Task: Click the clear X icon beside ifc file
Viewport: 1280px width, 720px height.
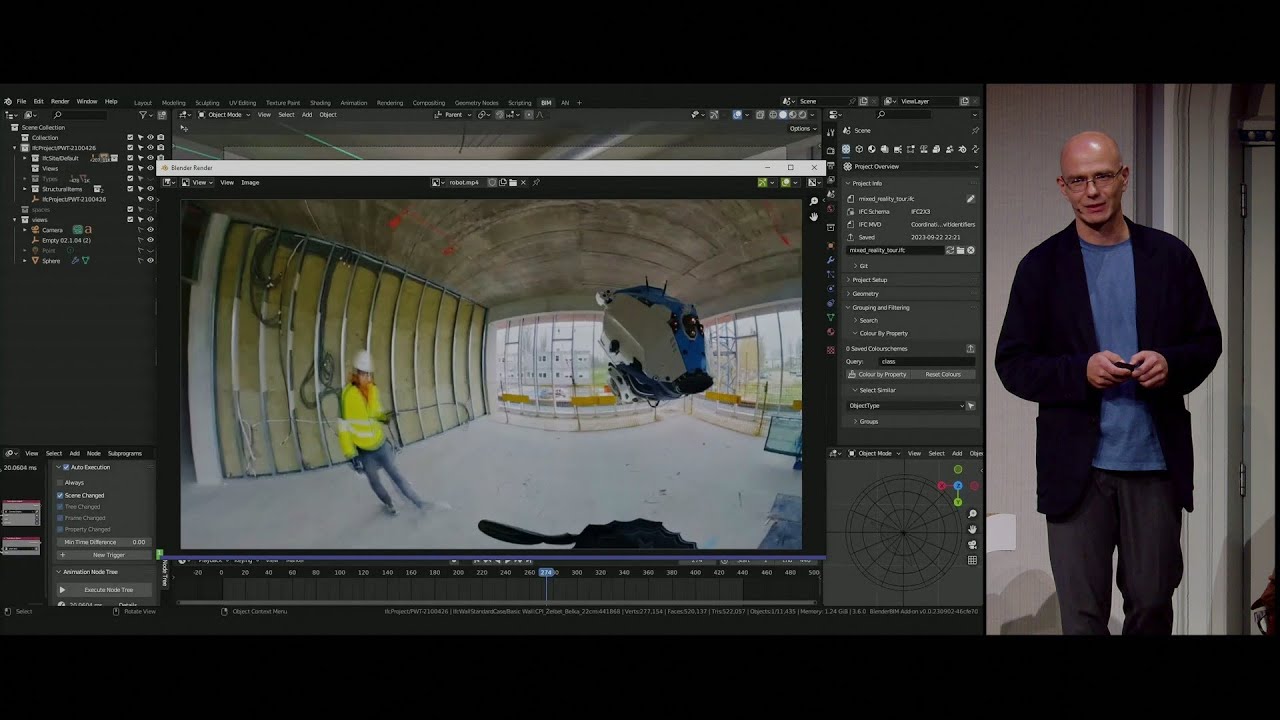Action: coord(970,250)
